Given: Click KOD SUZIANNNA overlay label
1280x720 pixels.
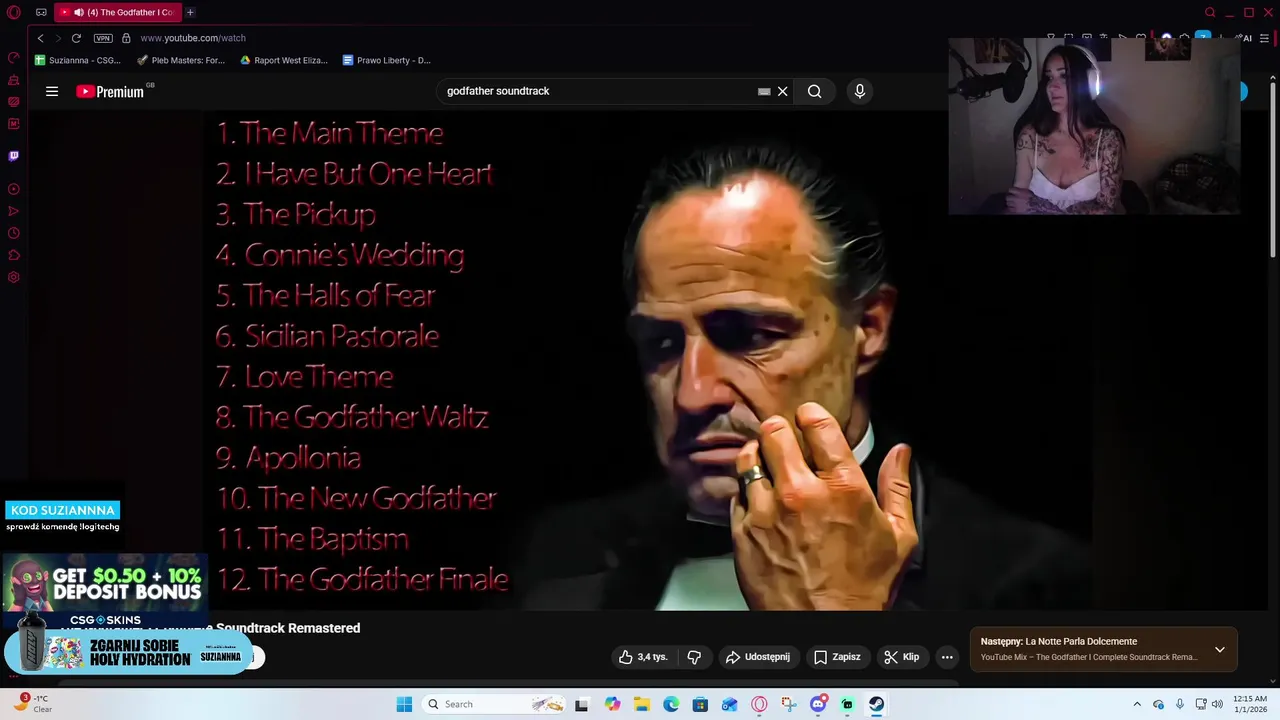Looking at the screenshot, I should point(62,510).
